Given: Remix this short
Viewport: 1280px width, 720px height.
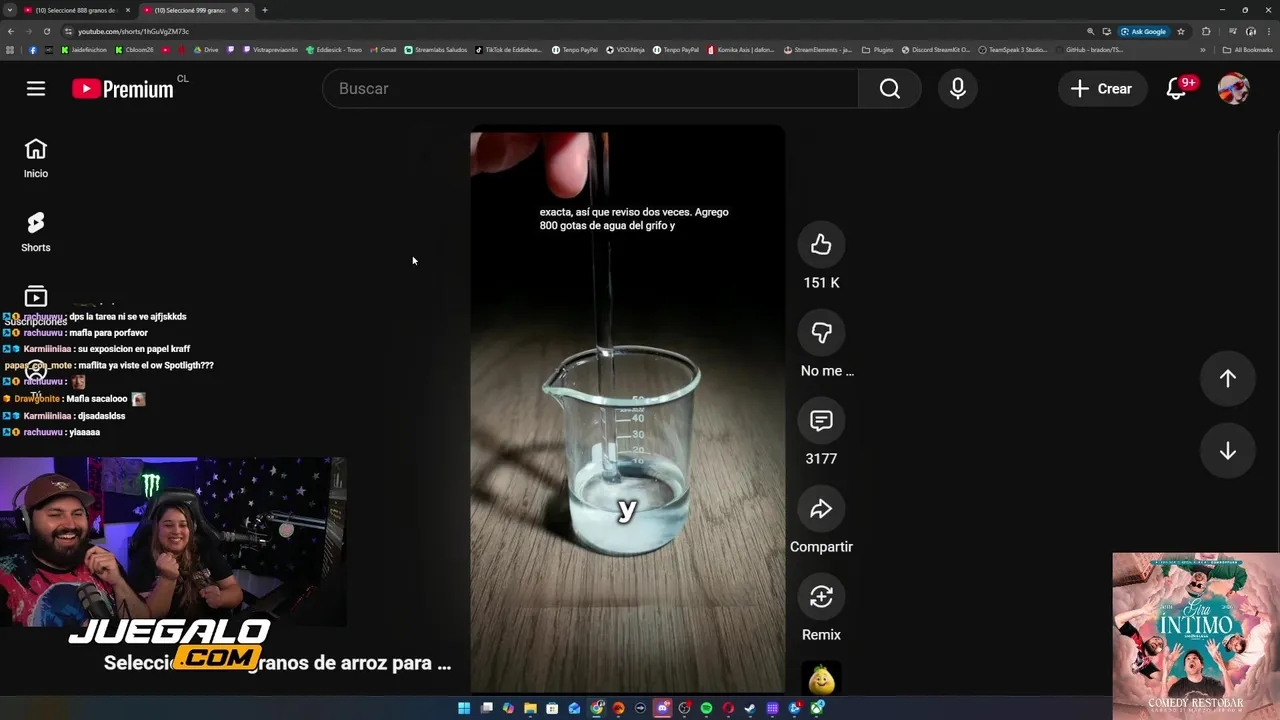Looking at the screenshot, I should pos(821,597).
